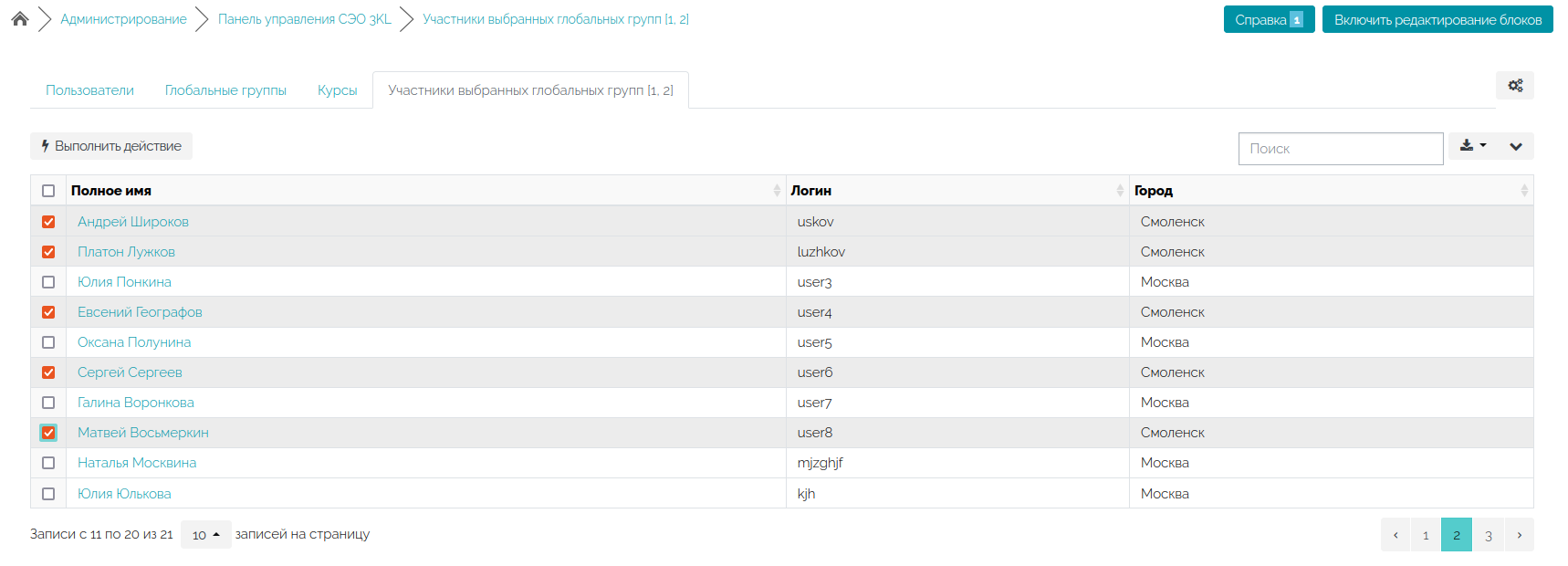Open Матвей Восьмеркин profile link
This screenshot has width=1568, height=566.
[143, 433]
